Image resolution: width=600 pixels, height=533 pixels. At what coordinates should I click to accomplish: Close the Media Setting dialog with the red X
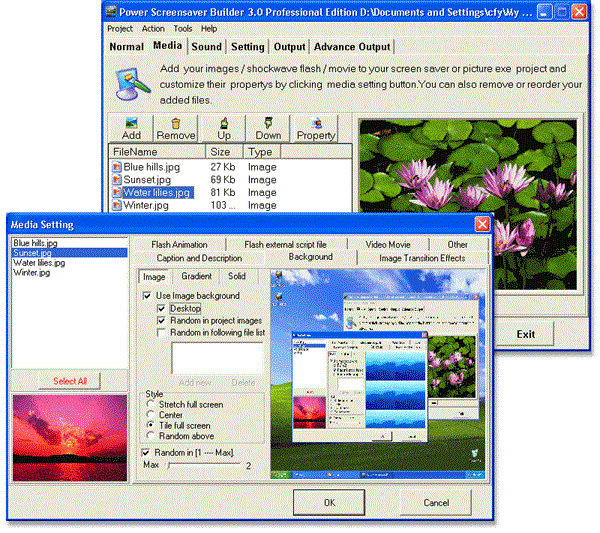tap(482, 224)
